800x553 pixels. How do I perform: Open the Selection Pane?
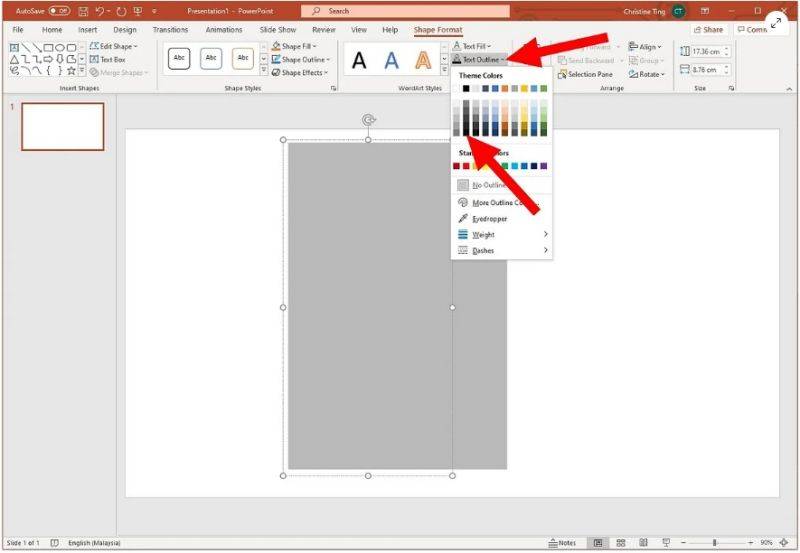pyautogui.click(x=585, y=74)
